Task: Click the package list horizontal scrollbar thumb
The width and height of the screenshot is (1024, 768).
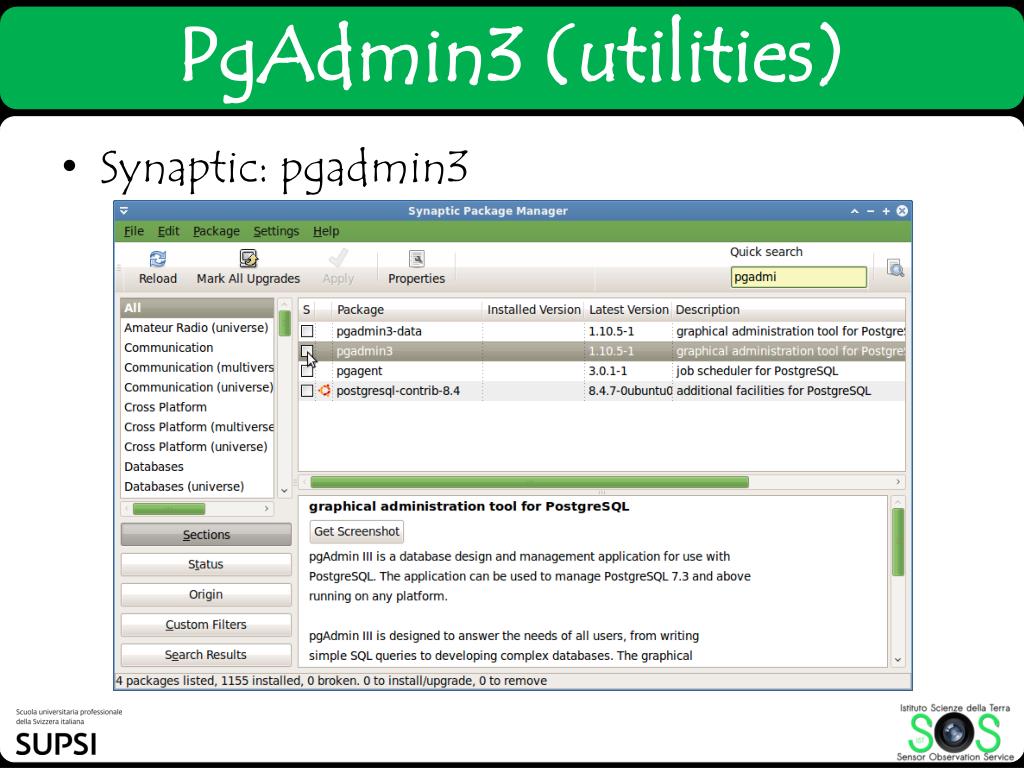Action: point(530,483)
